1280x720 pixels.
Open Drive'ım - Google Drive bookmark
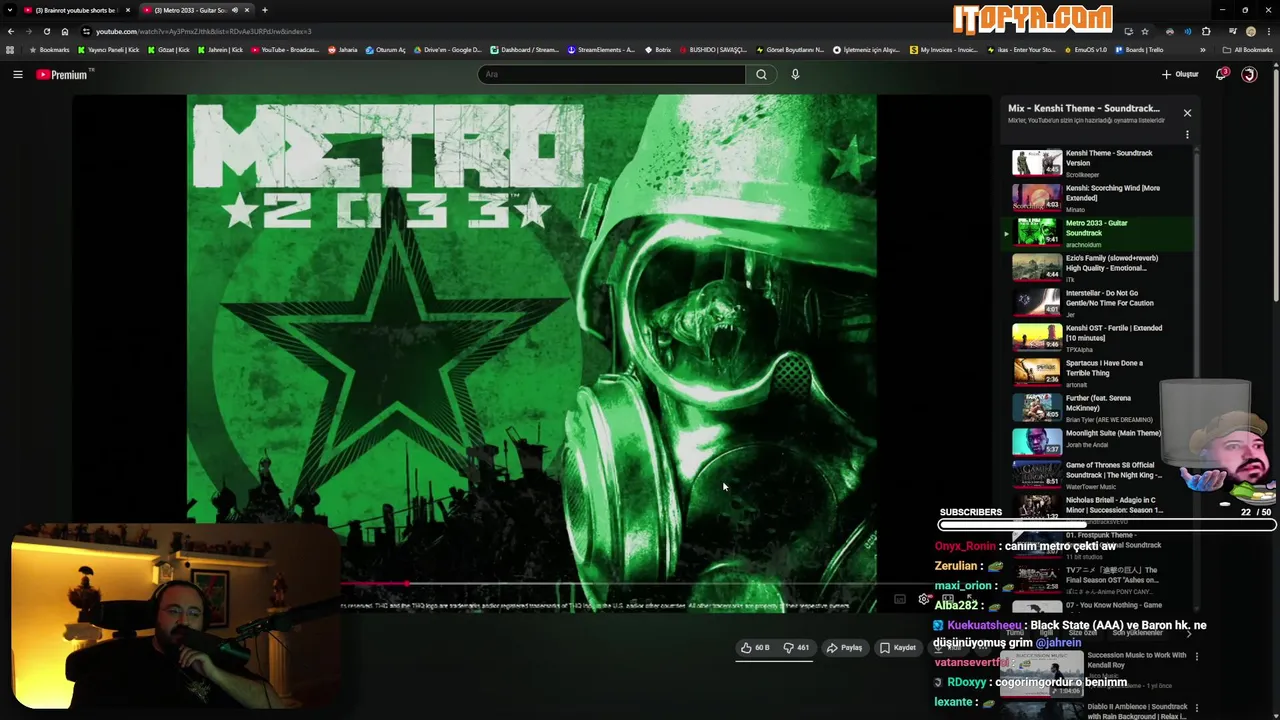pyautogui.click(x=447, y=50)
